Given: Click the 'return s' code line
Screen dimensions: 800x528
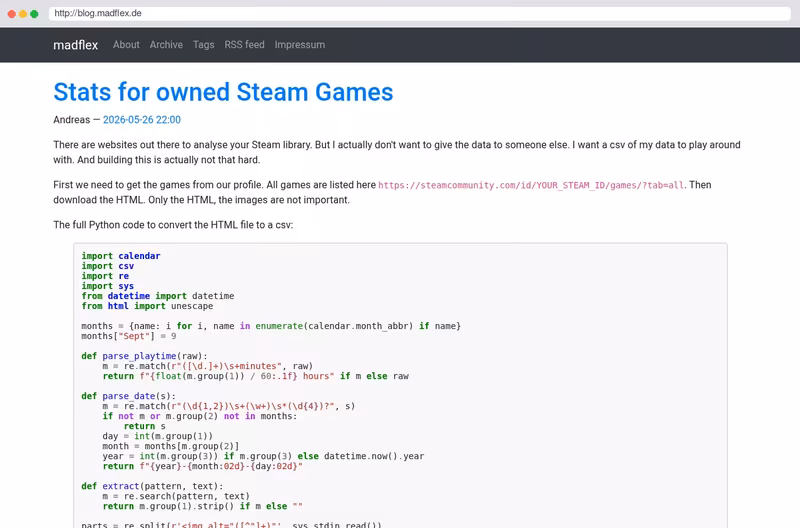Looking at the screenshot, I should click(145, 426).
